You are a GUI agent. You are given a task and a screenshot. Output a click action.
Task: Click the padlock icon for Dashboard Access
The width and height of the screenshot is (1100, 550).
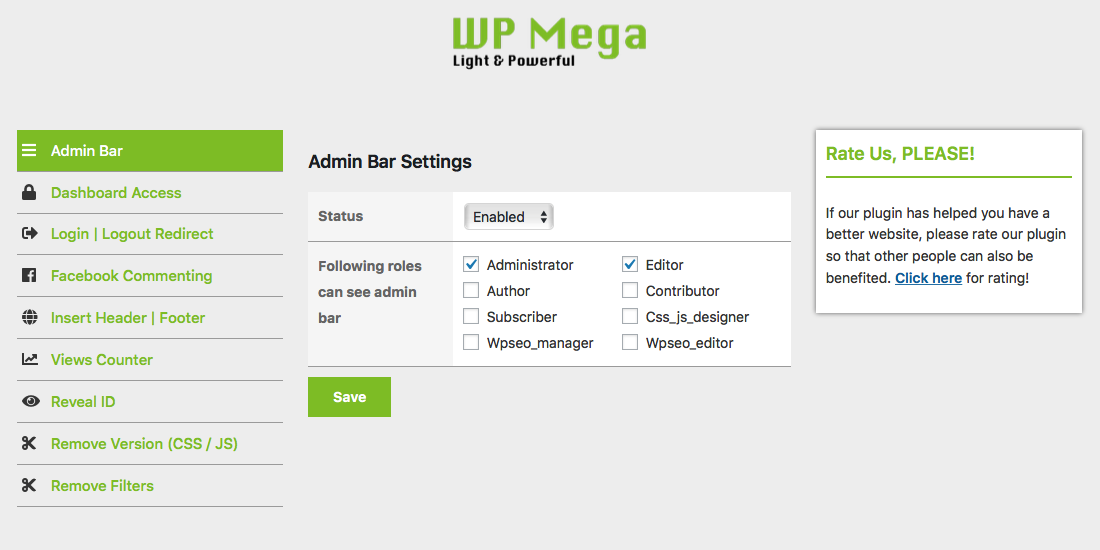(29, 192)
